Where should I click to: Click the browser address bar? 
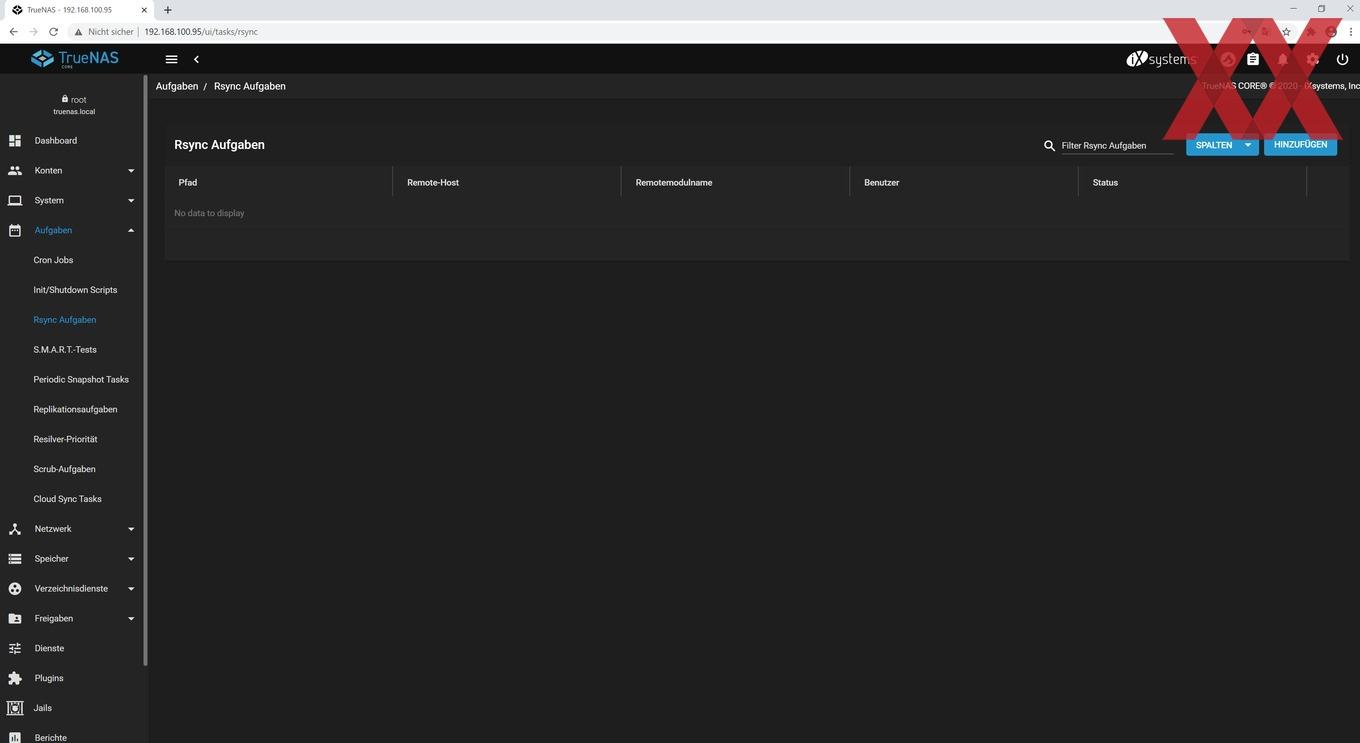[x=650, y=32]
